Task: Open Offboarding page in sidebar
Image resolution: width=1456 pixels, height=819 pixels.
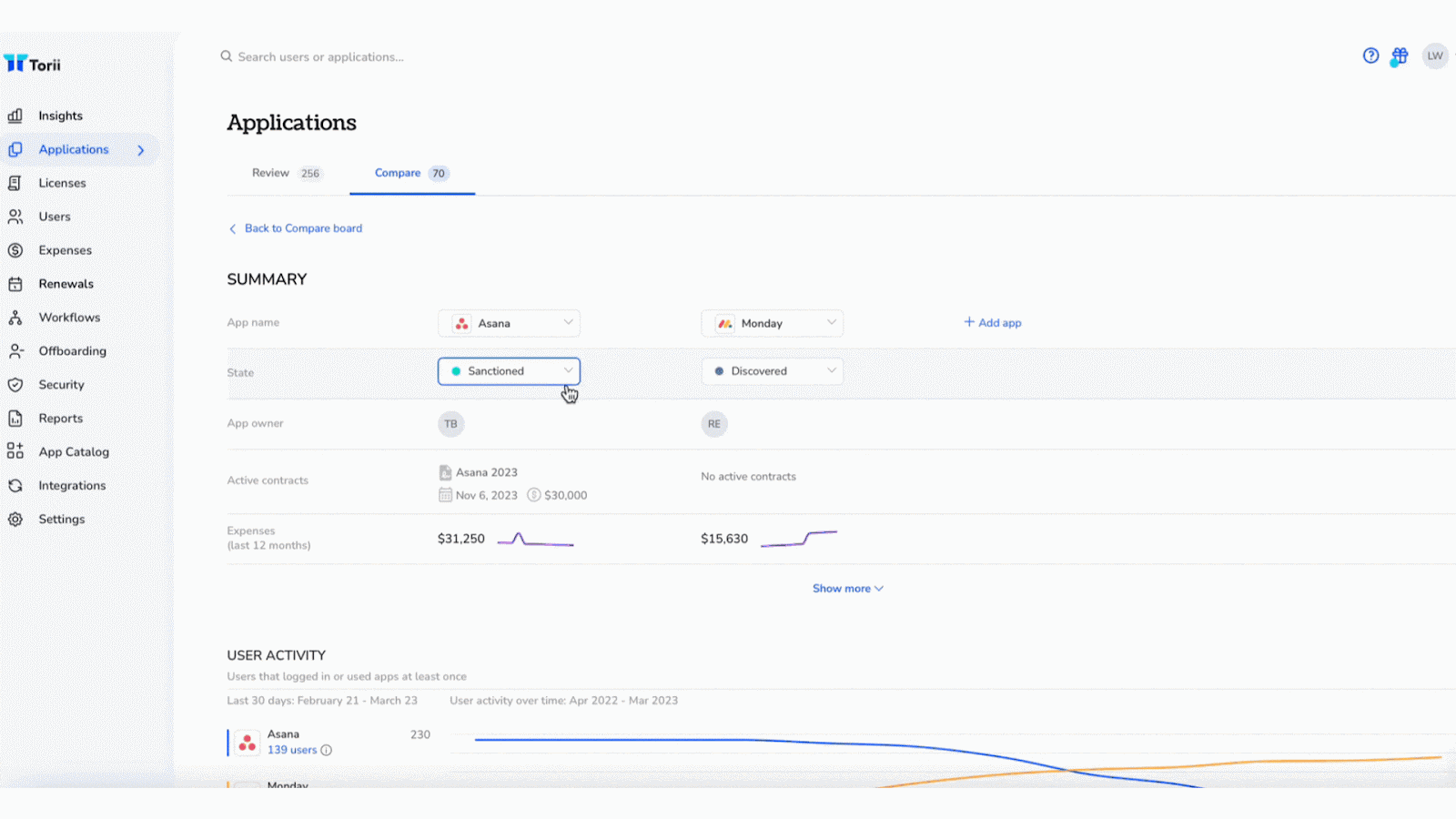Action: click(72, 351)
